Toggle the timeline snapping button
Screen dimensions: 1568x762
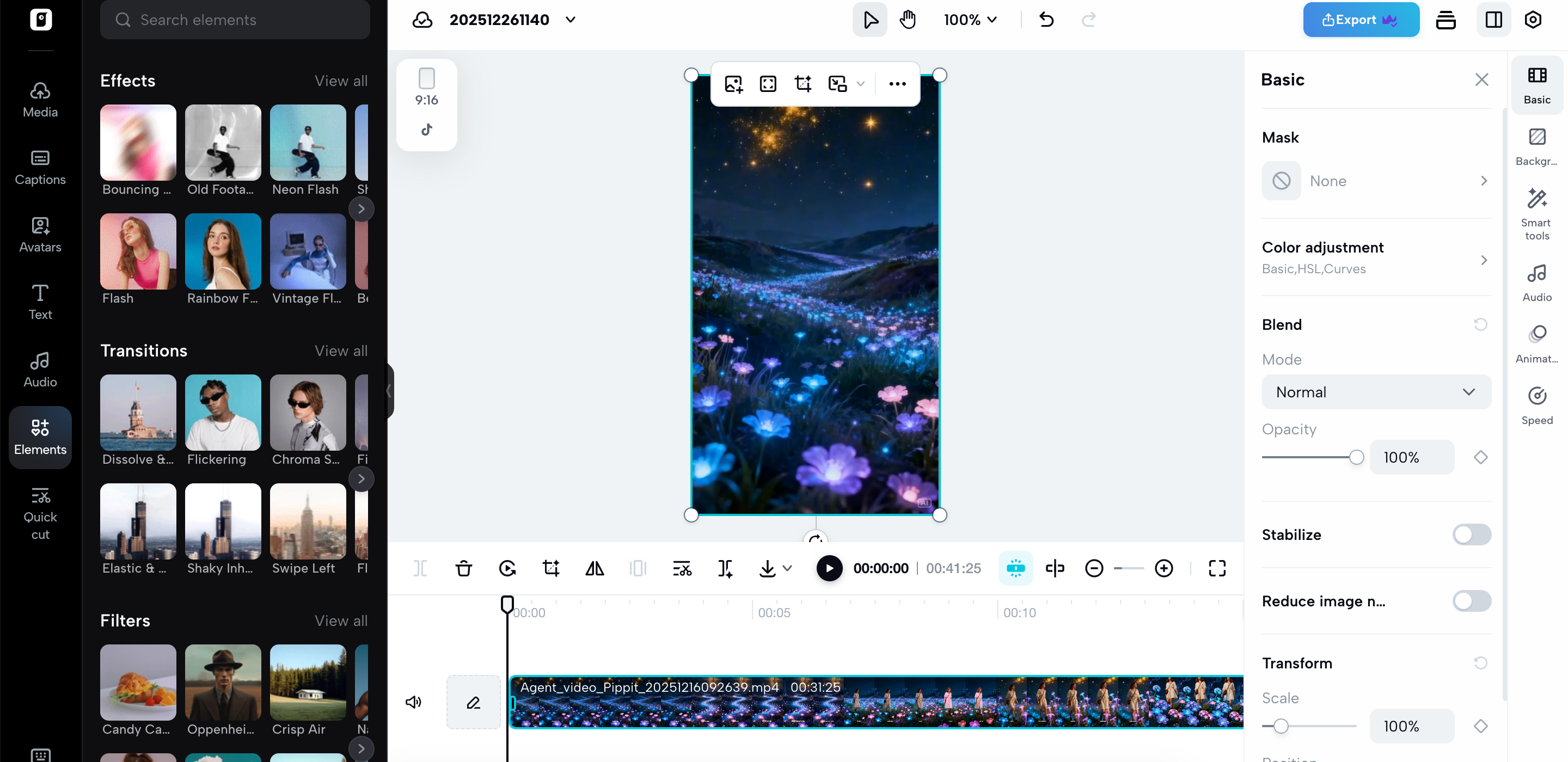click(x=1015, y=568)
